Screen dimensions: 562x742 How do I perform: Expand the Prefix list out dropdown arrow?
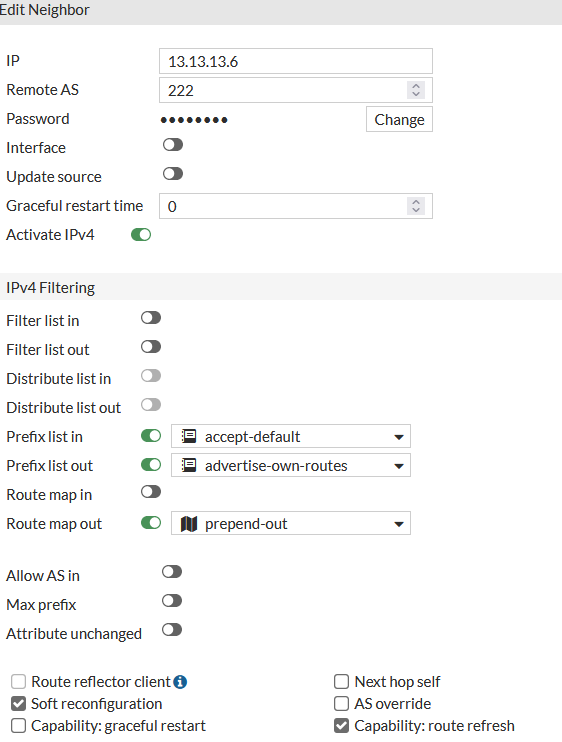pyautogui.click(x=399, y=466)
